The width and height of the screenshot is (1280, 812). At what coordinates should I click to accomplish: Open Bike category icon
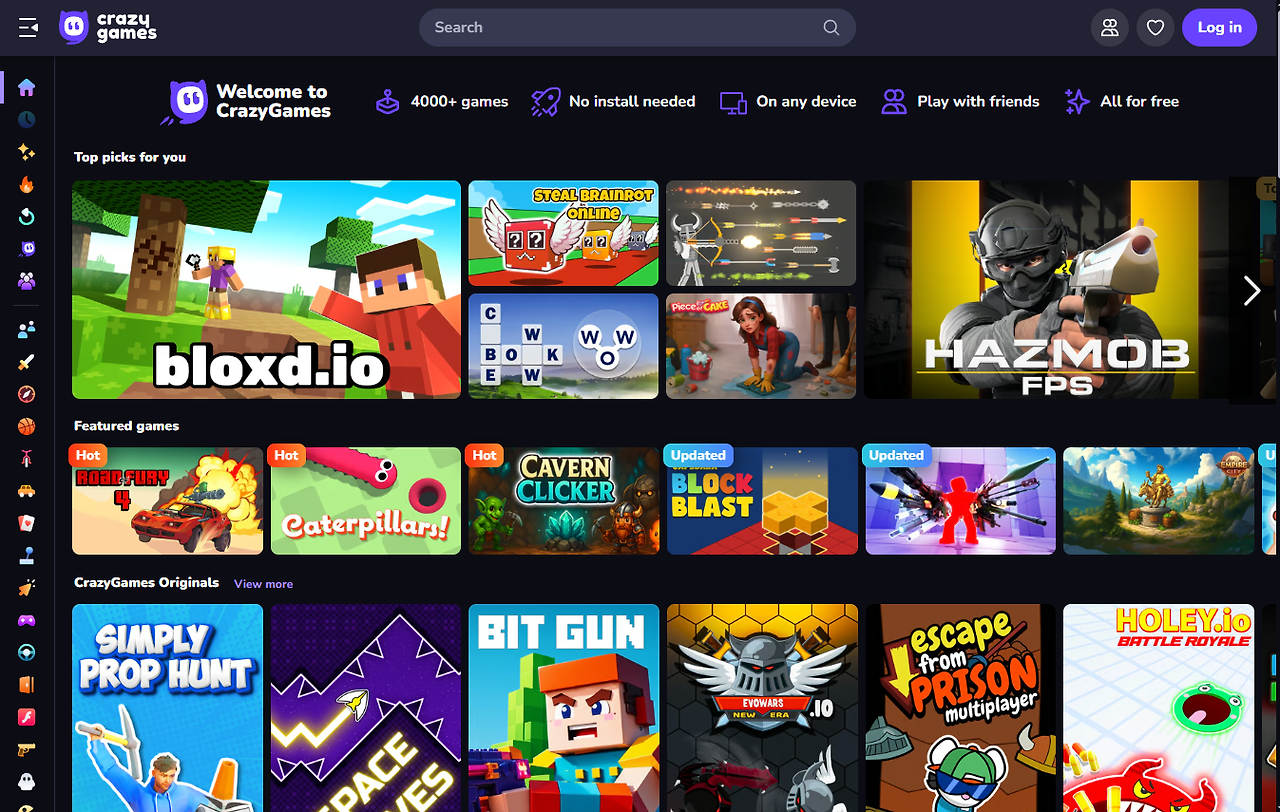coord(27,459)
